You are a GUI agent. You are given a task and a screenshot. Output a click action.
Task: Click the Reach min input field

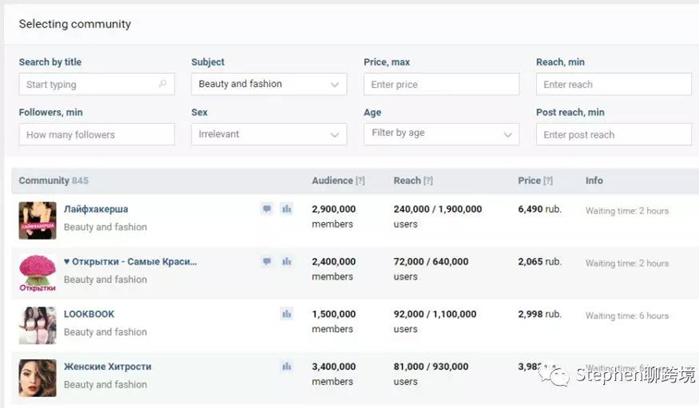tap(613, 85)
